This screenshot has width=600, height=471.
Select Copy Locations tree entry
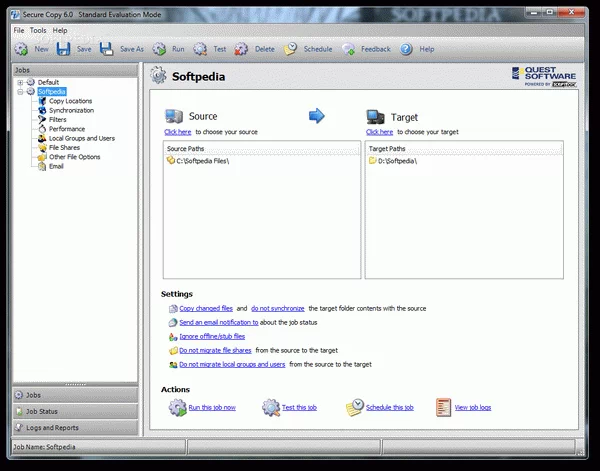click(x=70, y=101)
